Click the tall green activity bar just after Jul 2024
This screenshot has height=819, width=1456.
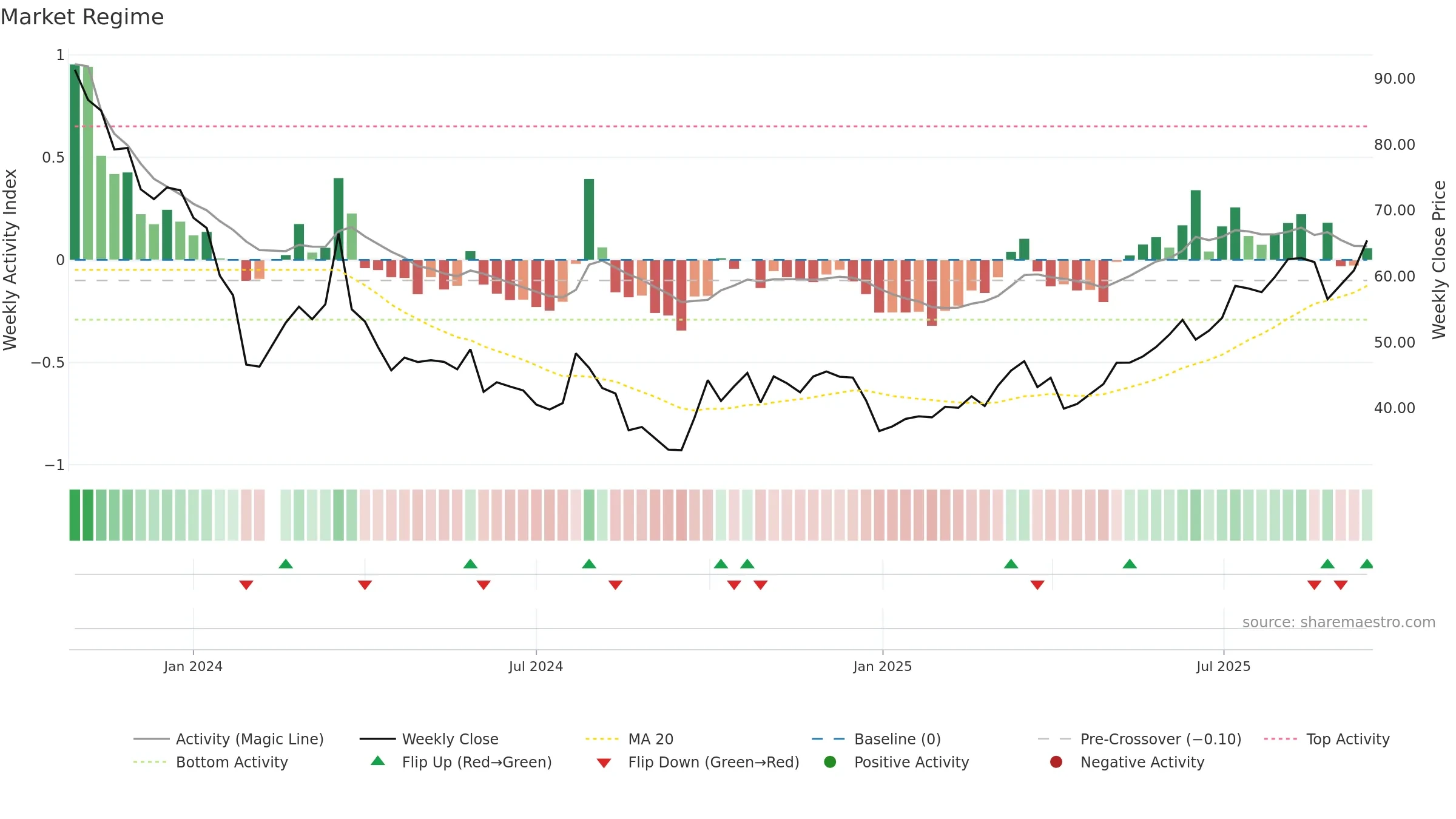pyautogui.click(x=589, y=219)
